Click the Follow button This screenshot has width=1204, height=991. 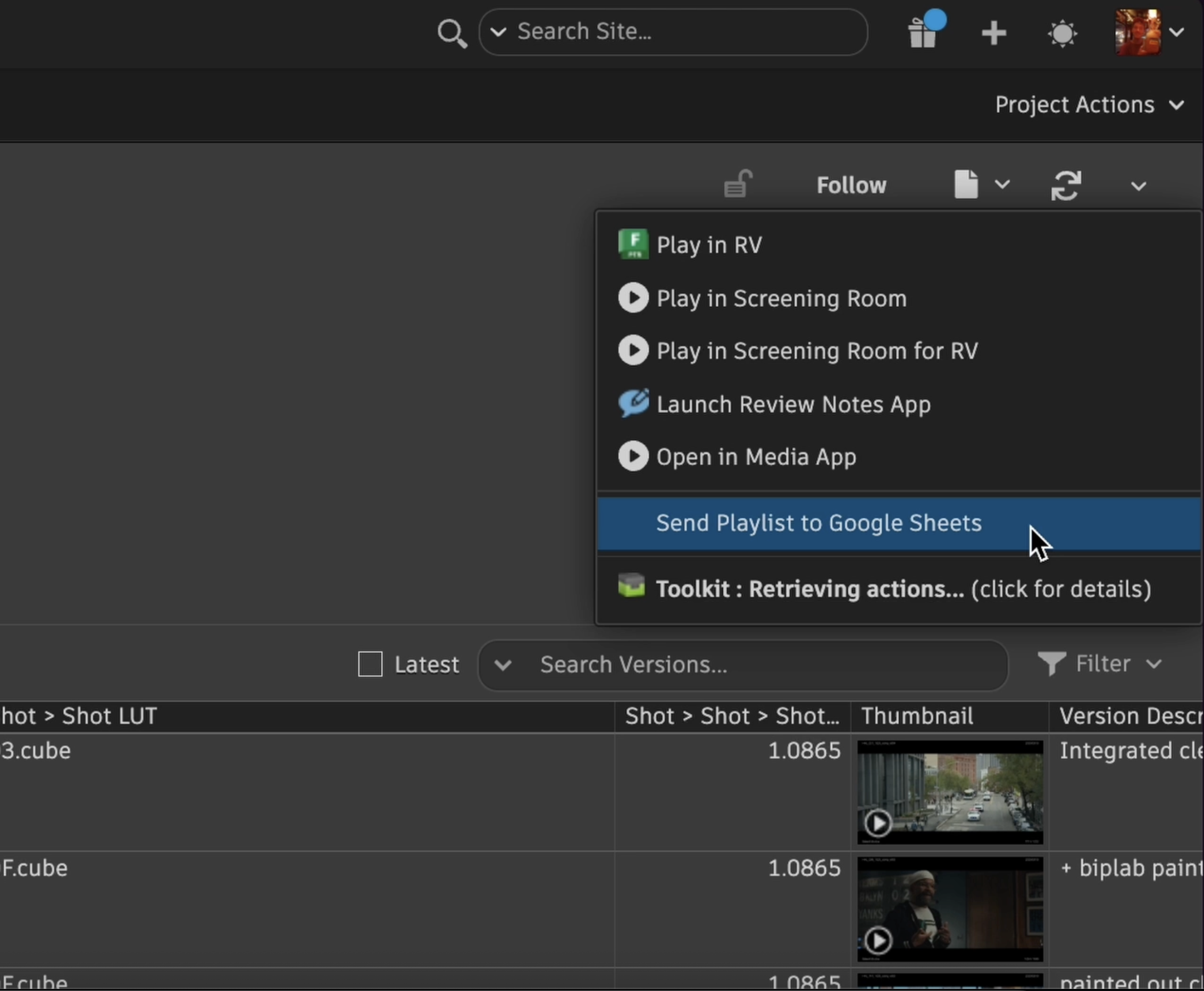[x=851, y=186]
